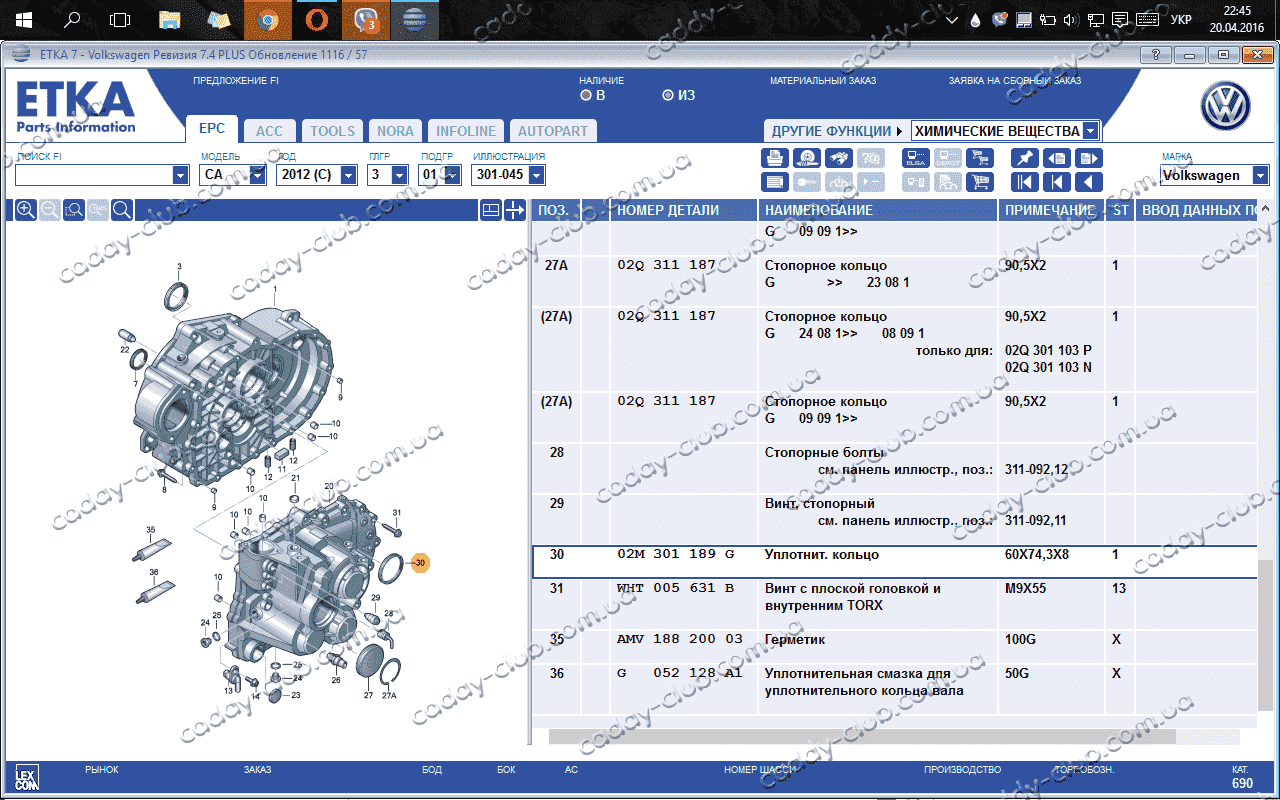This screenshot has width=1280, height=800.
Task: Click the Винт, стопорный row 29
Action: 895,519
